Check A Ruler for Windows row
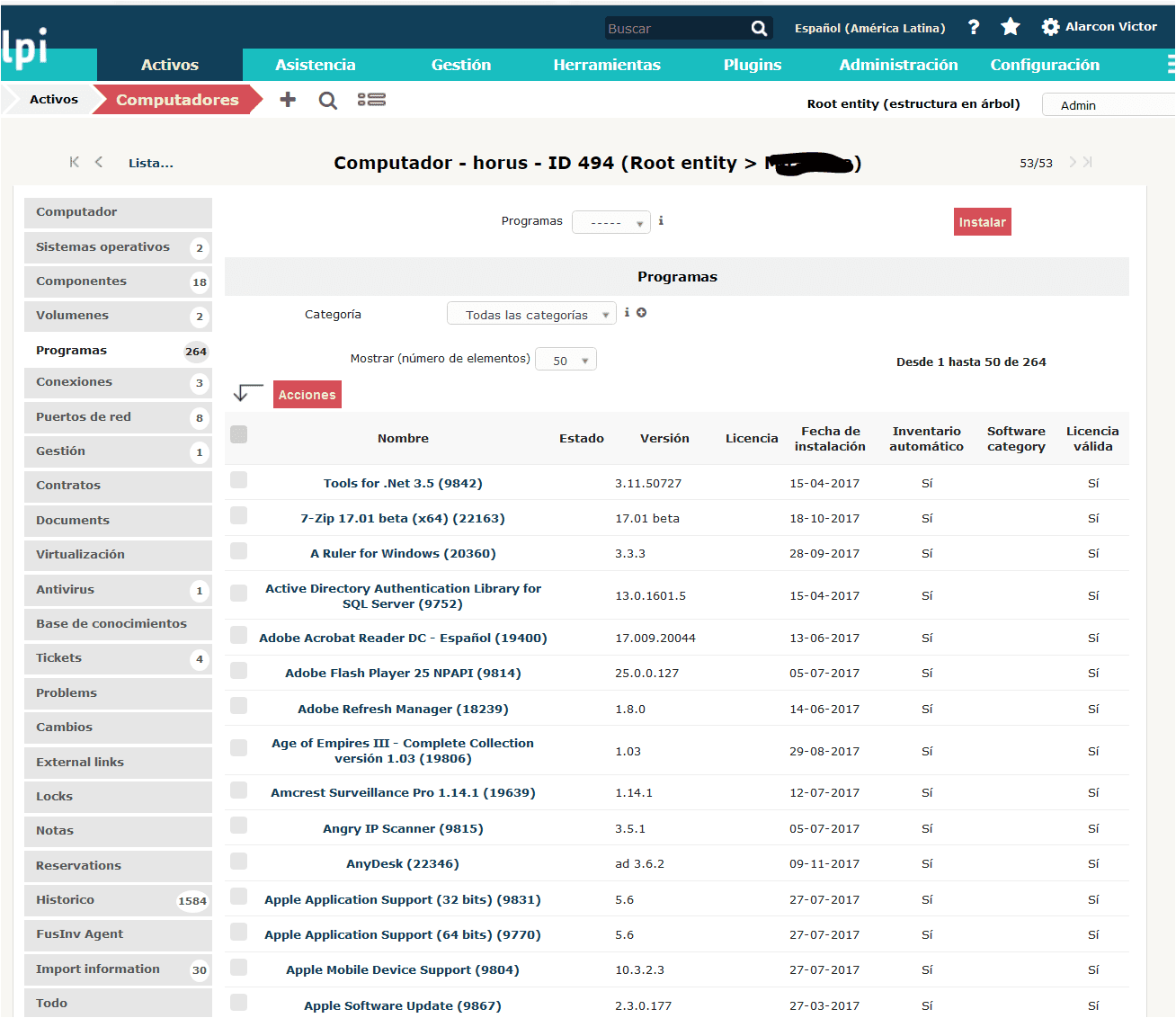Viewport: 1176px width, 1018px height. click(x=238, y=550)
